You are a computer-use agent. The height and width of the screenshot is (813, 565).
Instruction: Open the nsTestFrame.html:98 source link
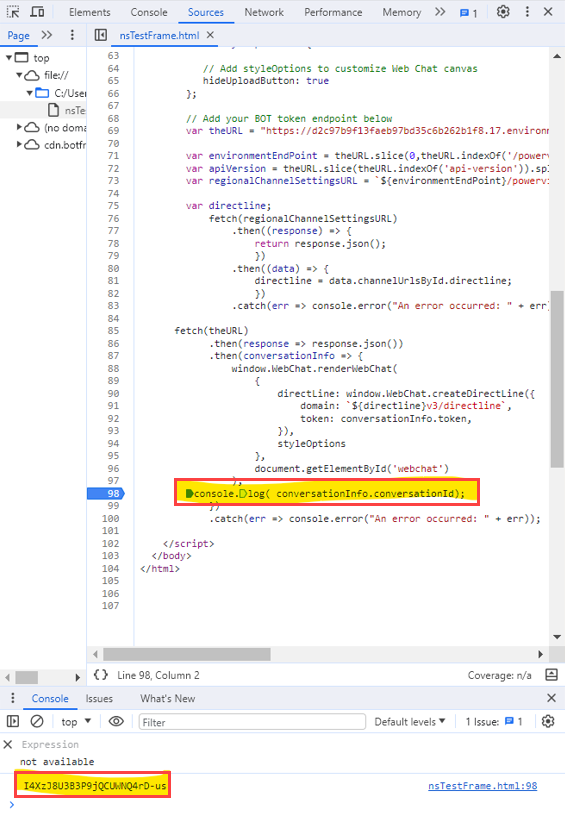pyautogui.click(x=483, y=786)
